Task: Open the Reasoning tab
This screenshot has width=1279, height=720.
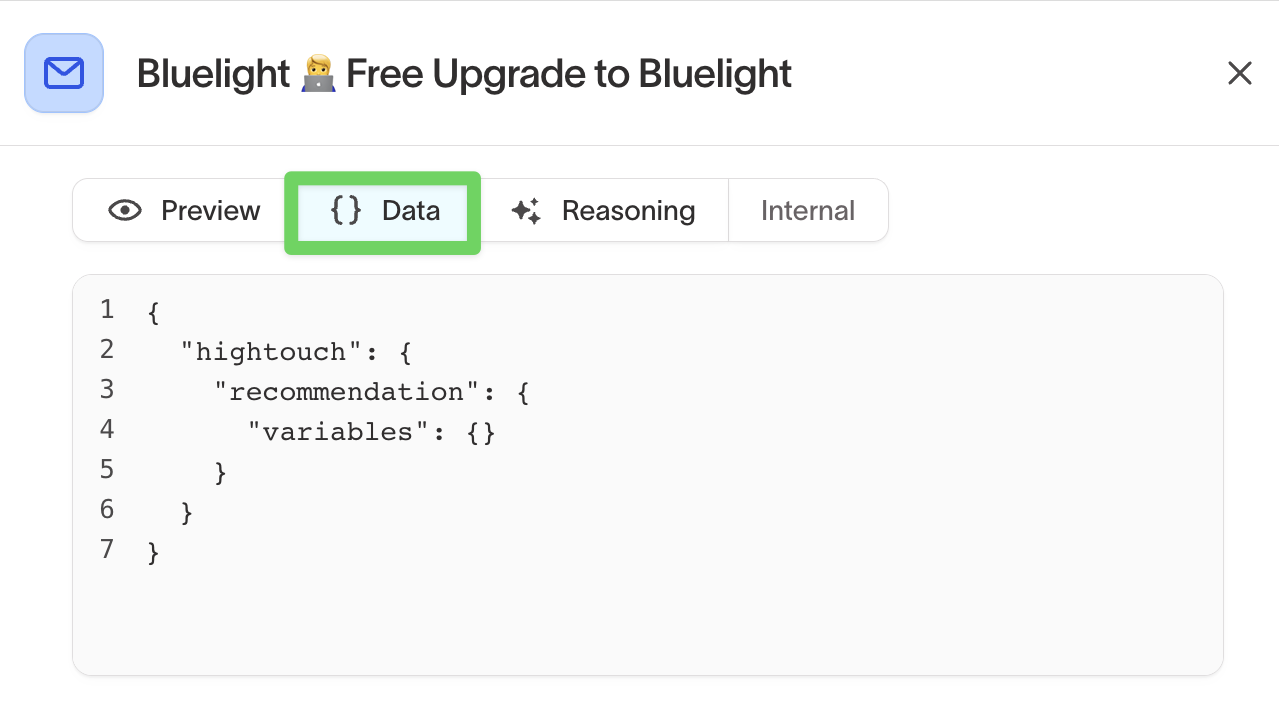Action: point(603,210)
